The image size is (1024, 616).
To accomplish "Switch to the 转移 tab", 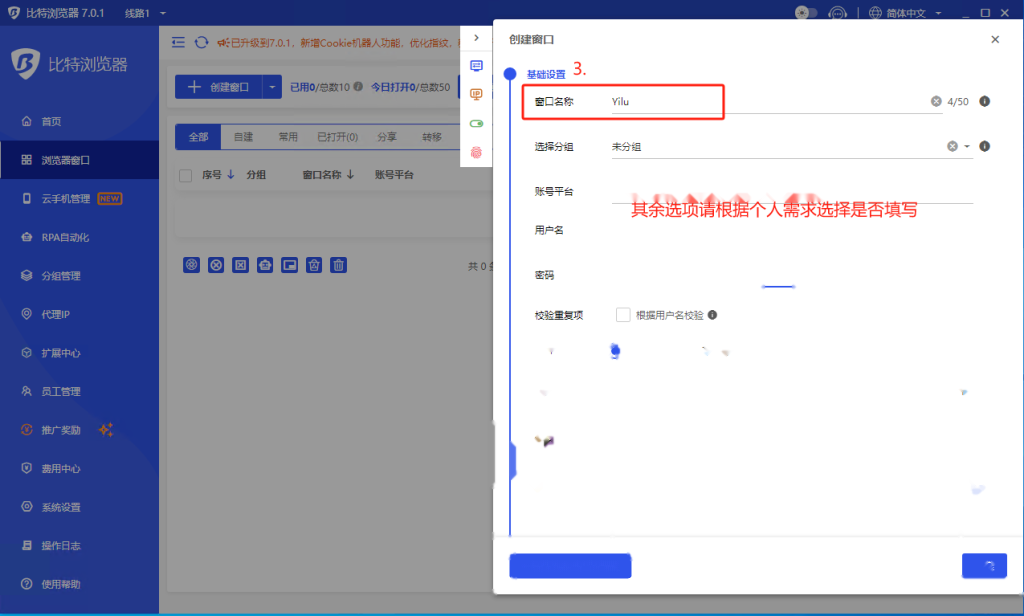I will (x=432, y=137).
